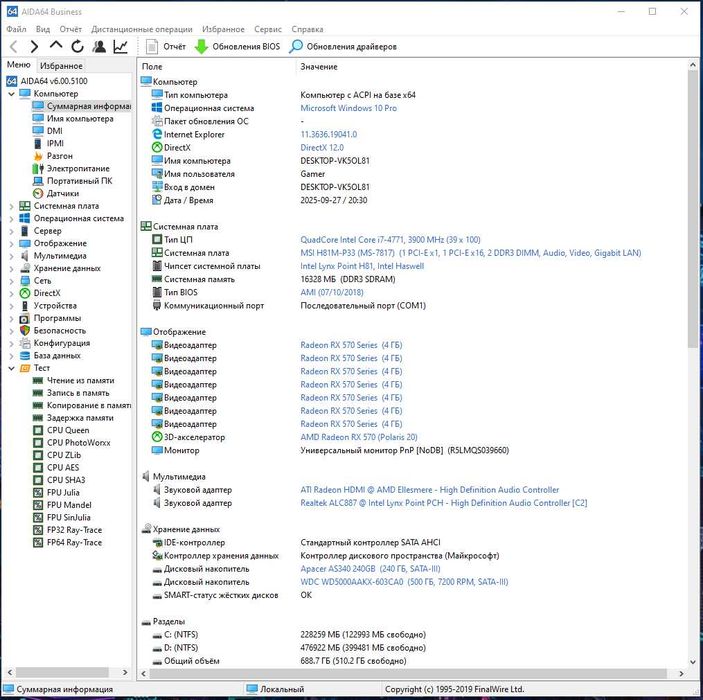Image resolution: width=703 pixels, height=700 pixels.
Task: Open the Сервис menu
Action: [268, 29]
